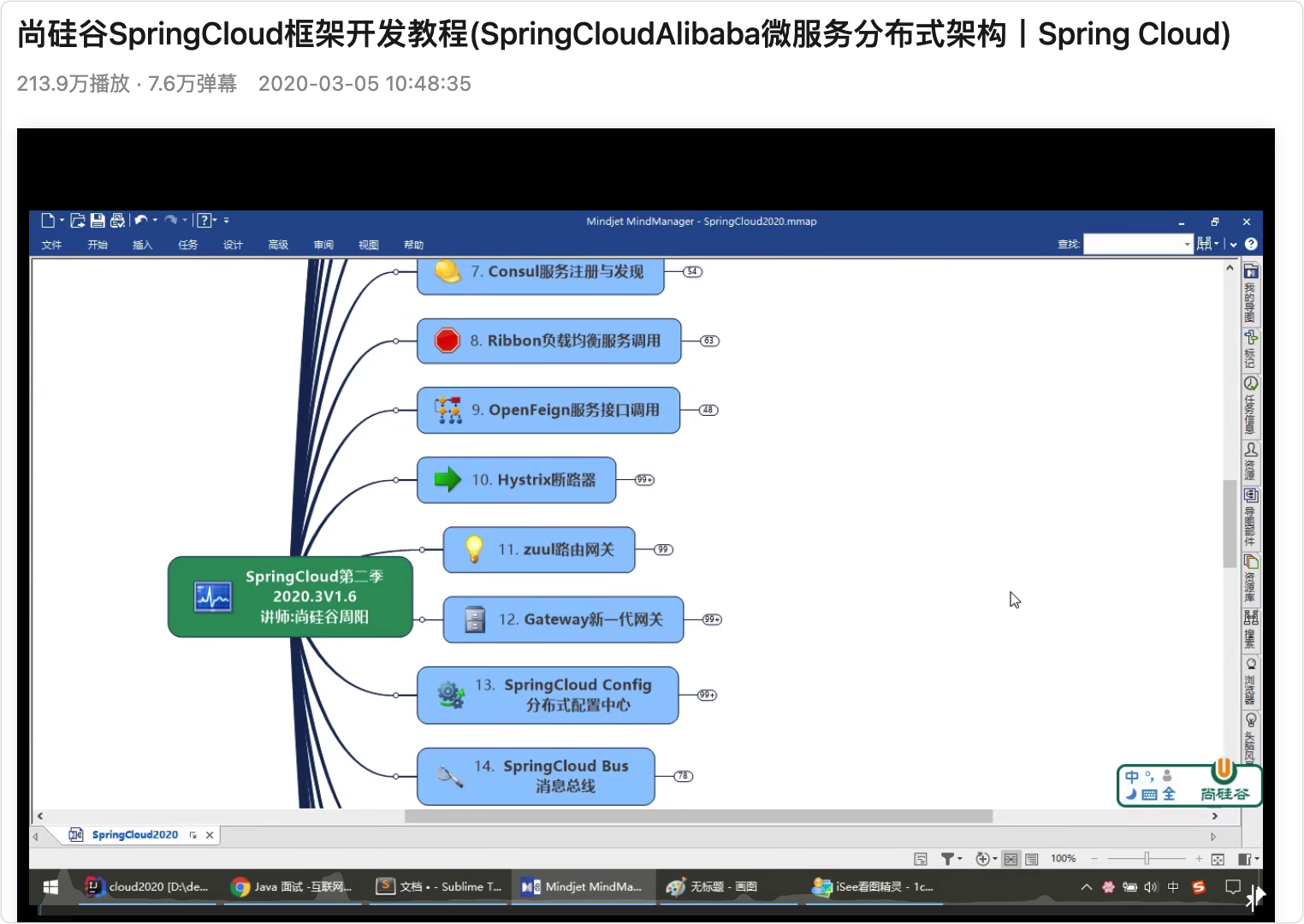Open a file with the Open folder icon

pyautogui.click(x=78, y=221)
